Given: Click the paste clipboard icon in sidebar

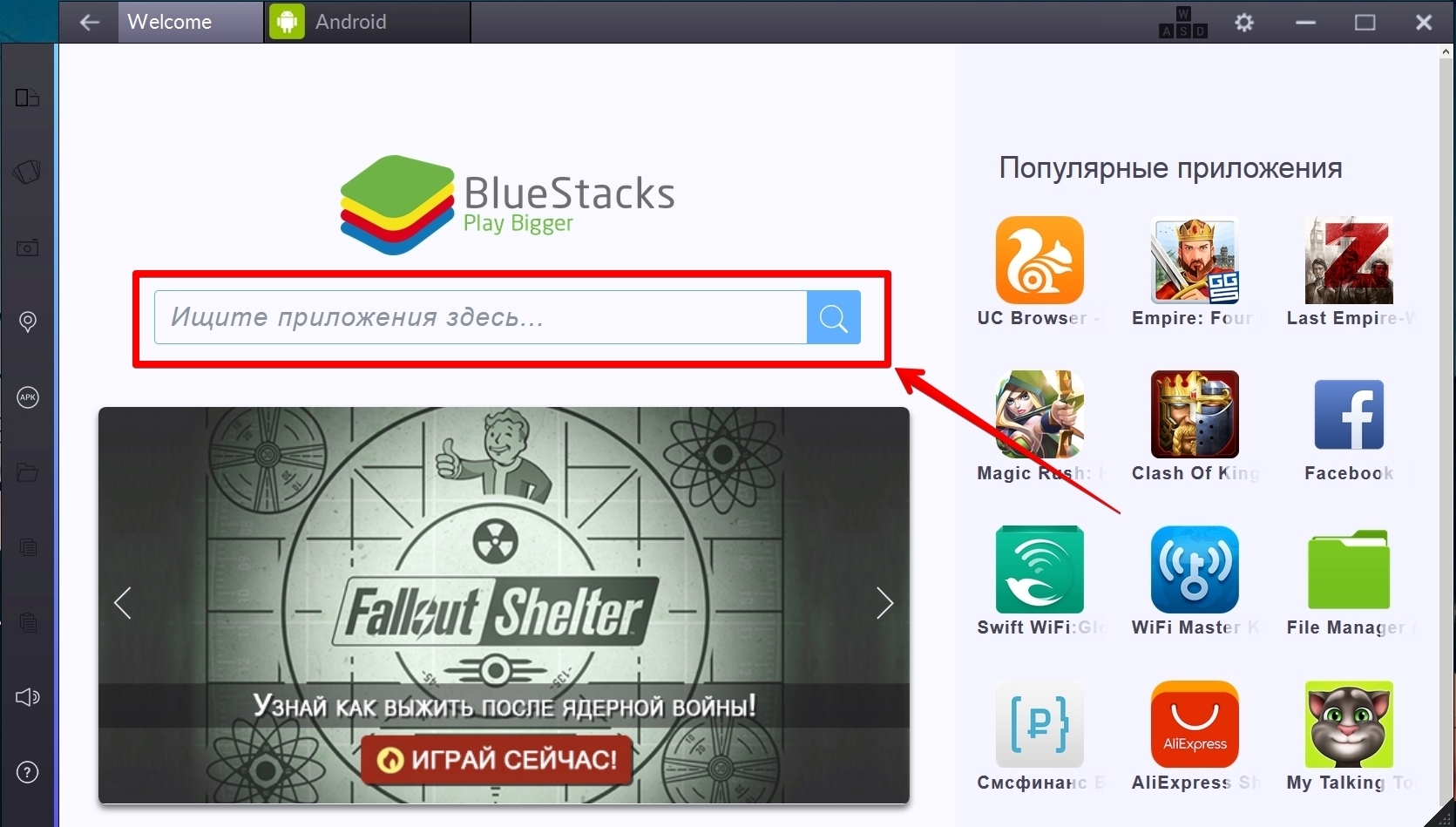Looking at the screenshot, I should 28,622.
